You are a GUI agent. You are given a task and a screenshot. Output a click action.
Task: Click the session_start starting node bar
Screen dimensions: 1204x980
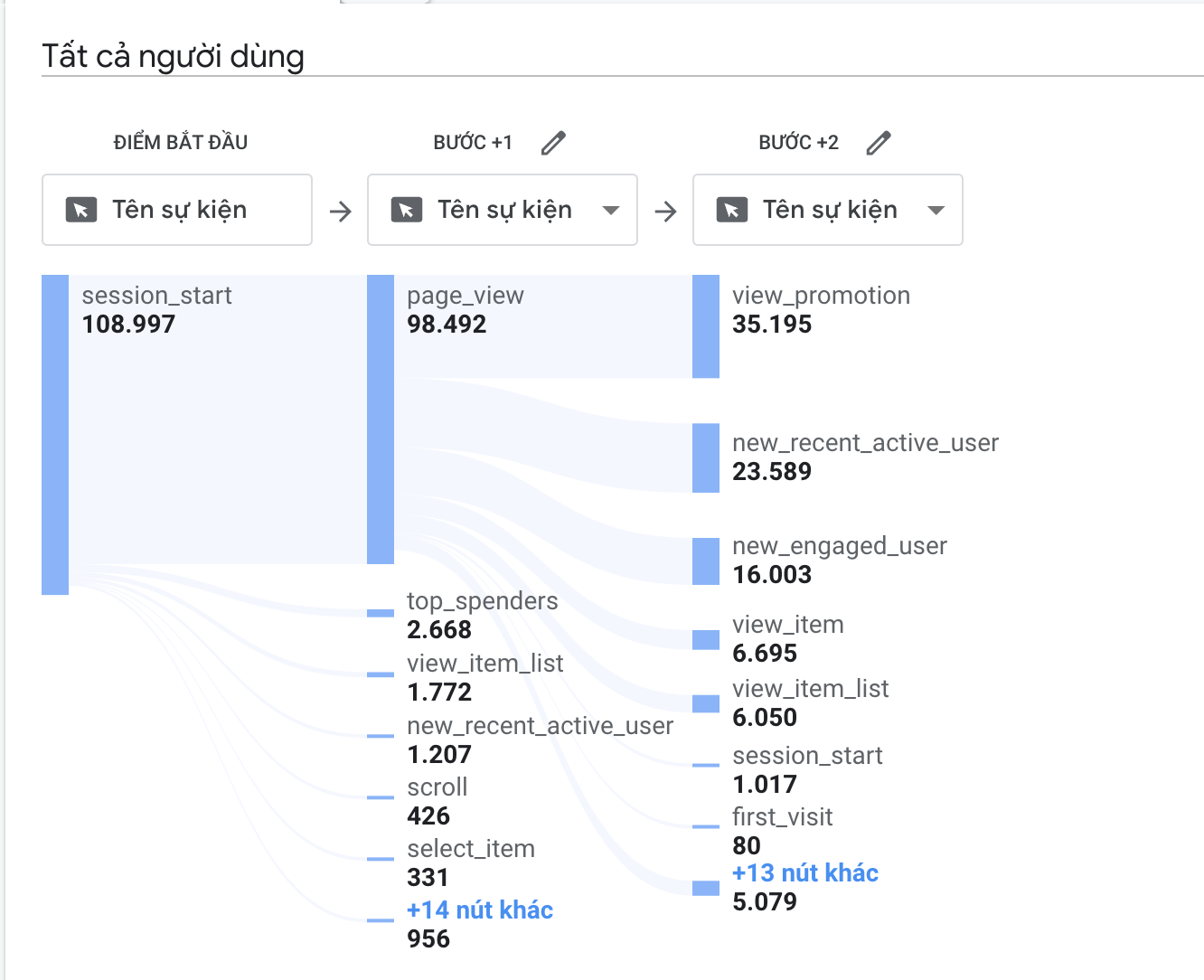point(55,435)
